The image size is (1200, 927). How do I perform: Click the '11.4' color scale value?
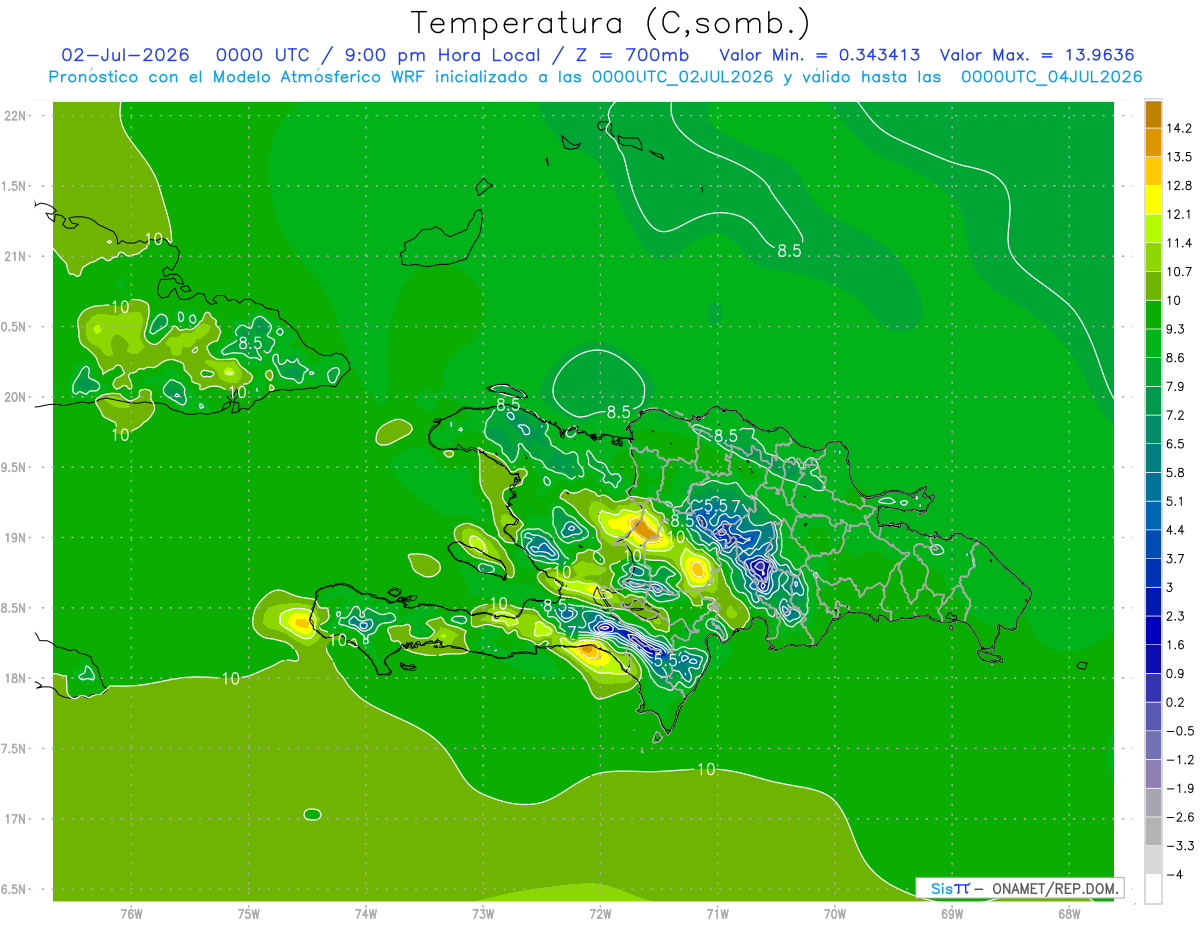tap(1178, 243)
